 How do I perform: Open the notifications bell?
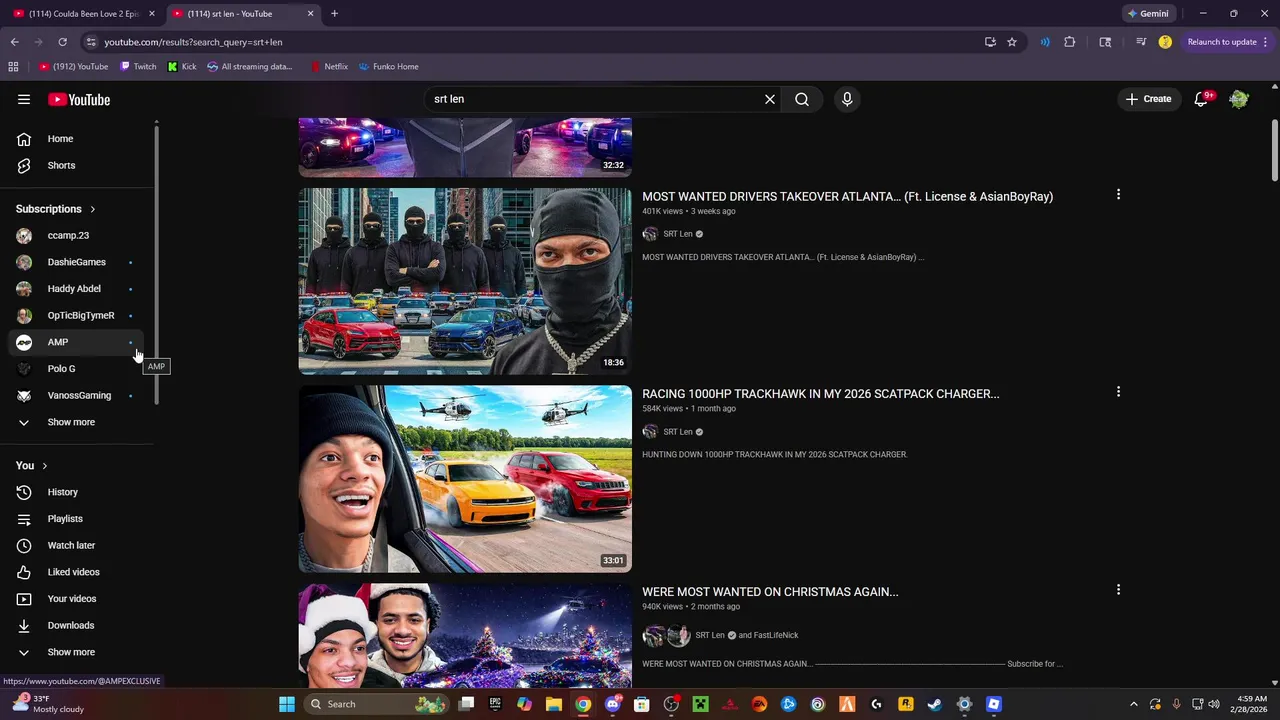coord(1201,99)
